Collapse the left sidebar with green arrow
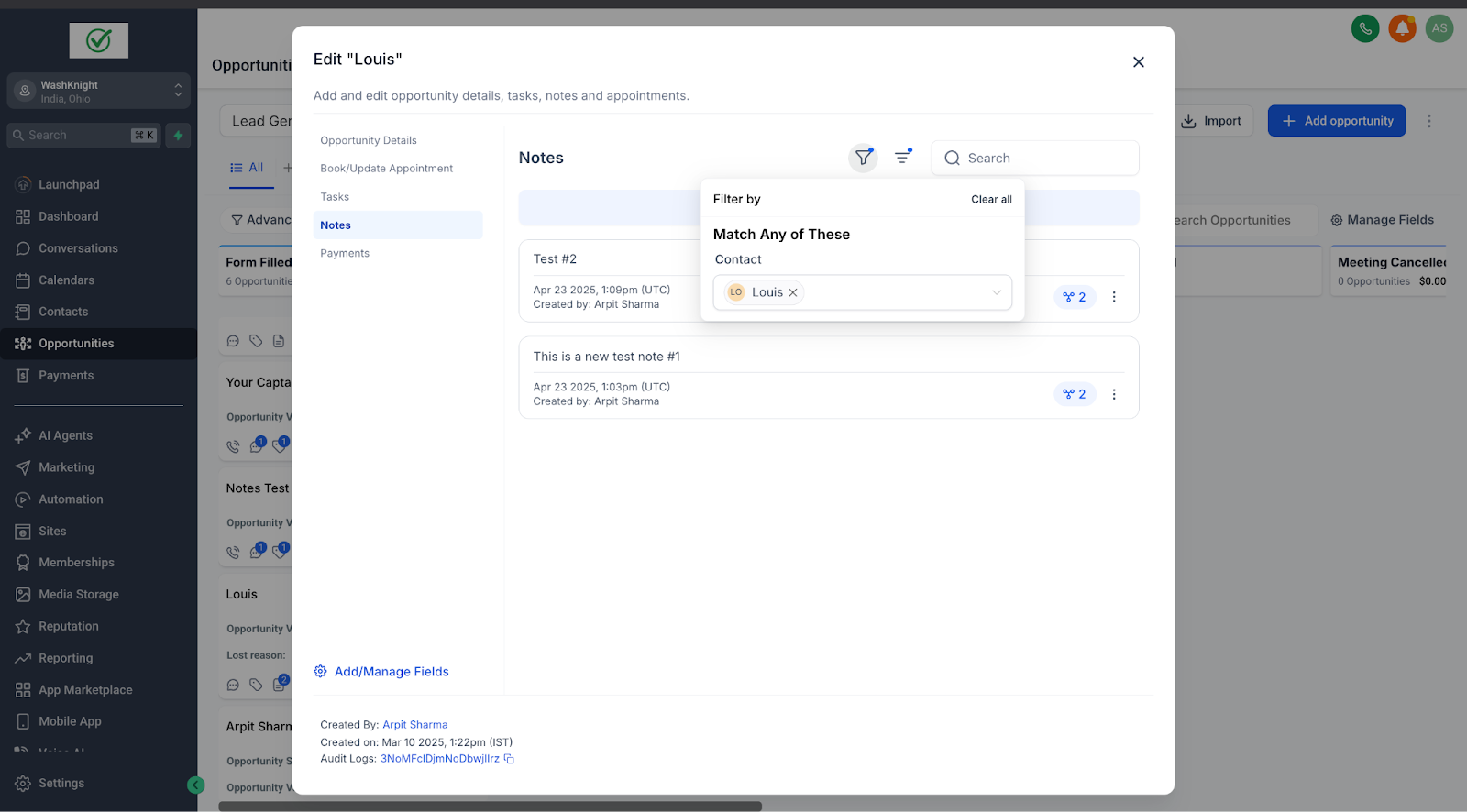This screenshot has height=812, width=1467. pyautogui.click(x=195, y=785)
